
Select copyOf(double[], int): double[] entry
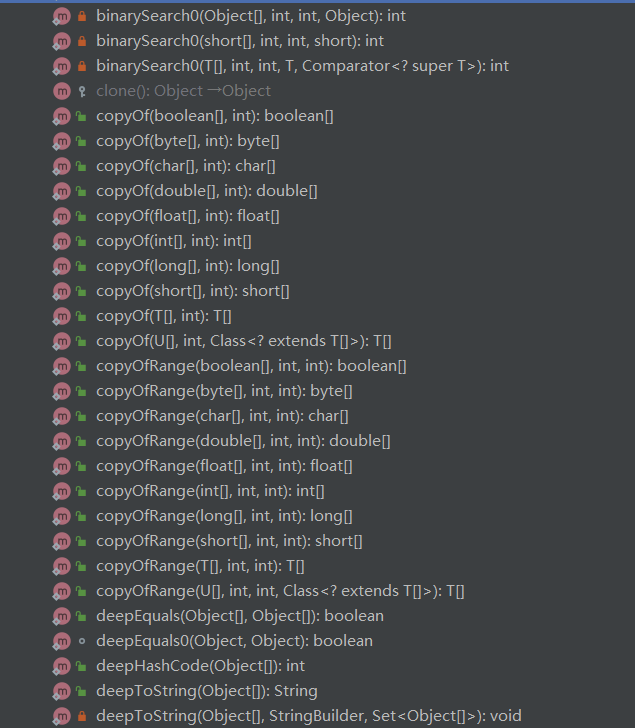[207, 191]
